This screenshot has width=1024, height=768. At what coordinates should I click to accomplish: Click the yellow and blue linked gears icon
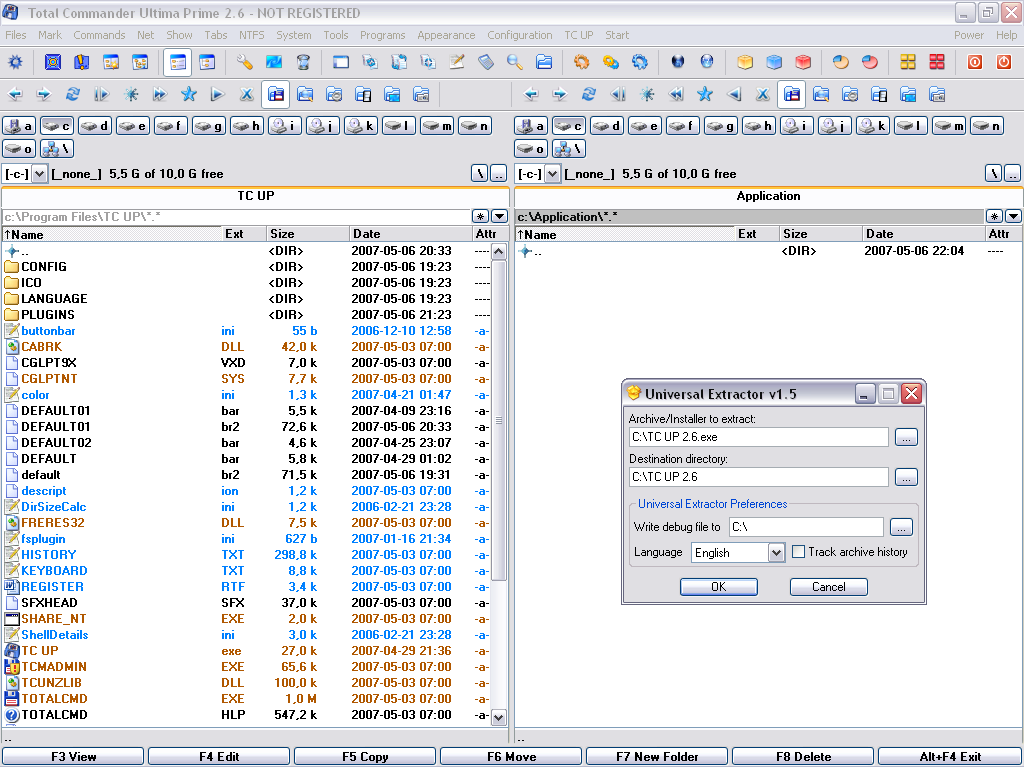(611, 62)
